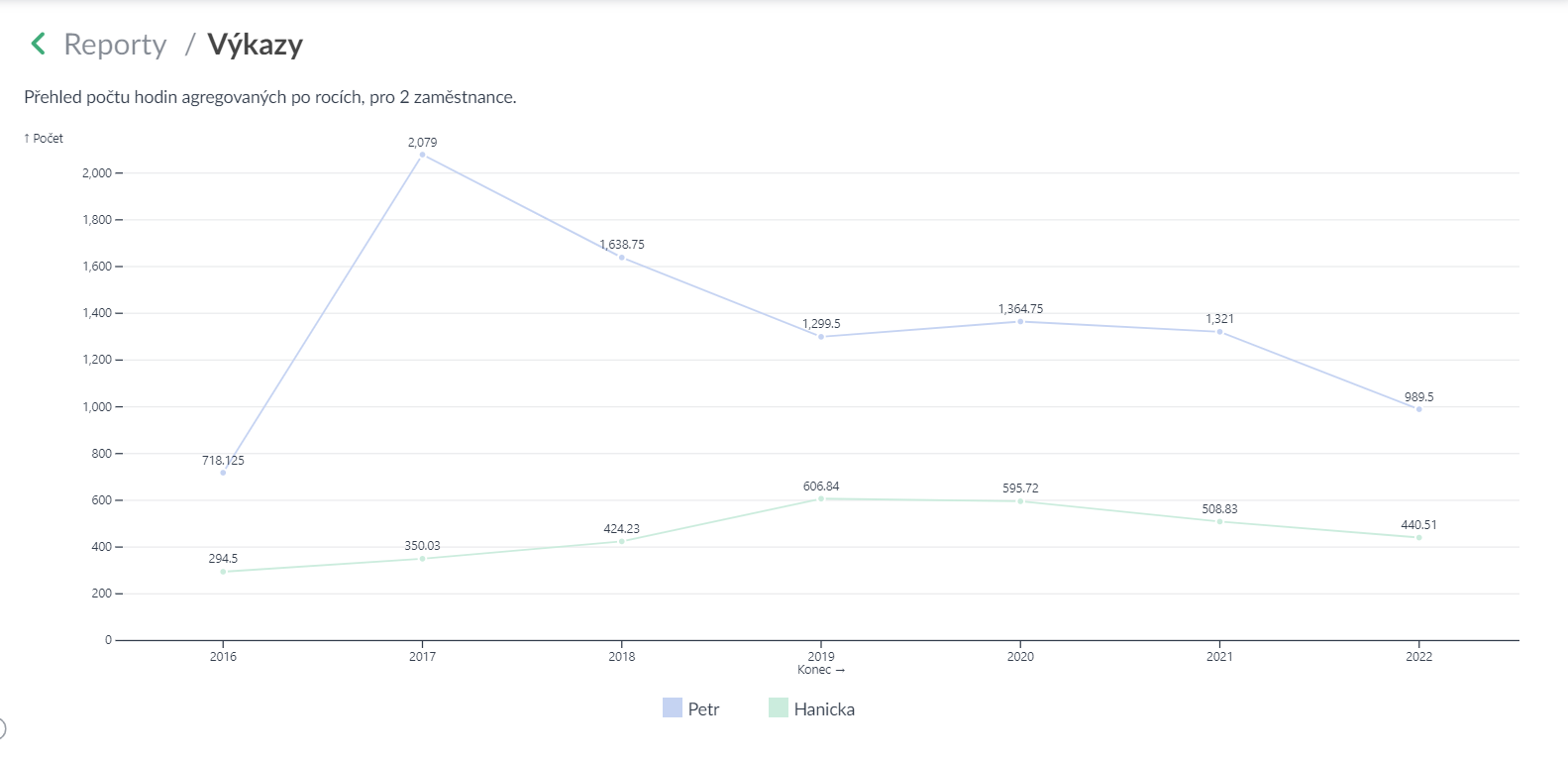The height and width of the screenshot is (759, 1568).
Task: Click Hanicka's 2021 point at 508.83
Action: [x=1219, y=521]
